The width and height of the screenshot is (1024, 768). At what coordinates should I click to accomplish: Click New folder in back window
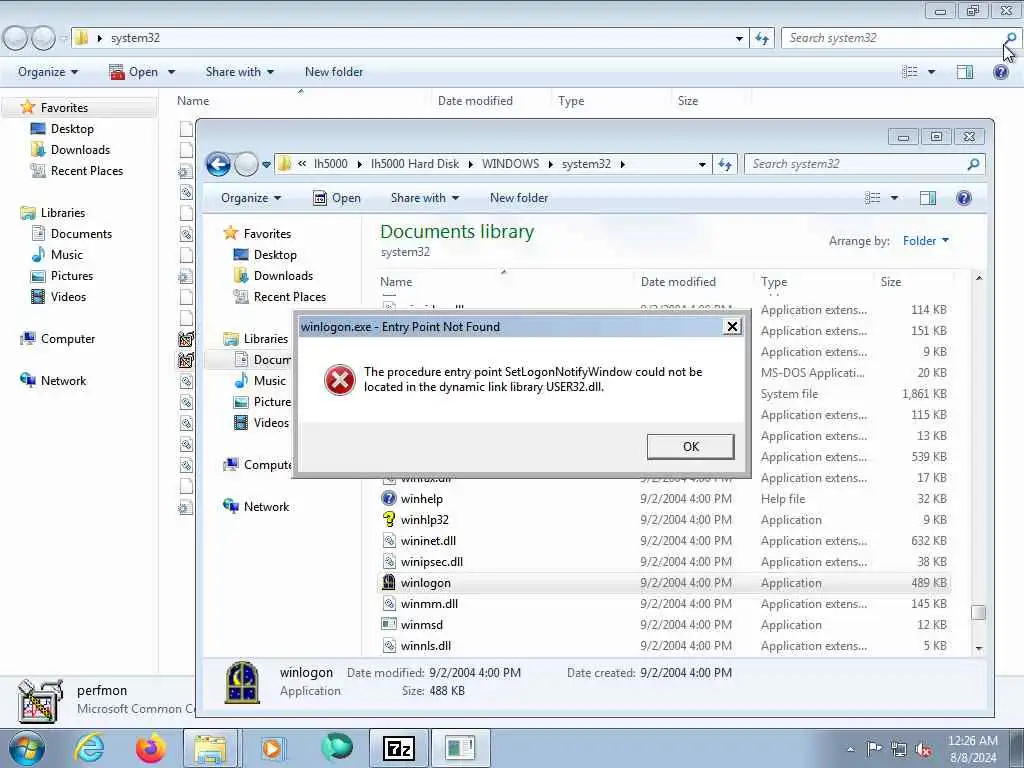334,72
